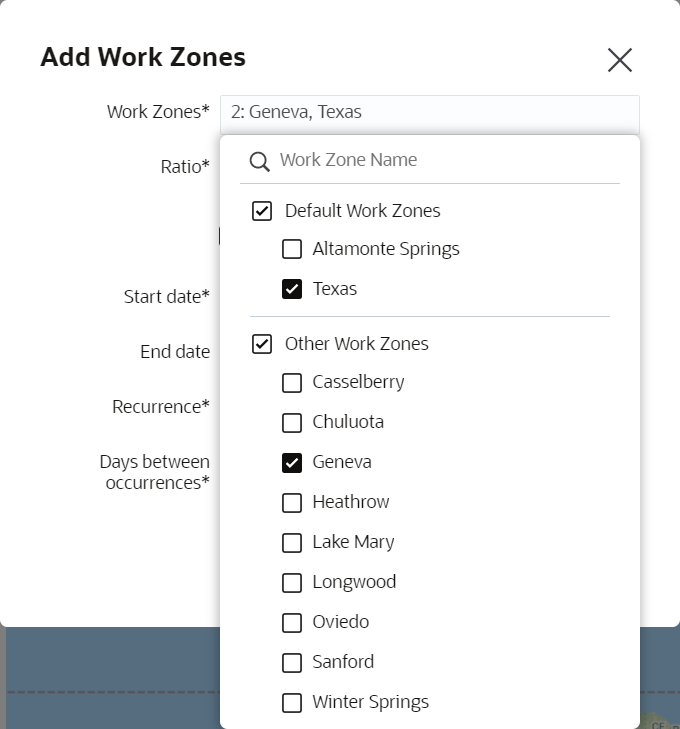
Task: Enable the Sanford work zone
Action: click(292, 662)
